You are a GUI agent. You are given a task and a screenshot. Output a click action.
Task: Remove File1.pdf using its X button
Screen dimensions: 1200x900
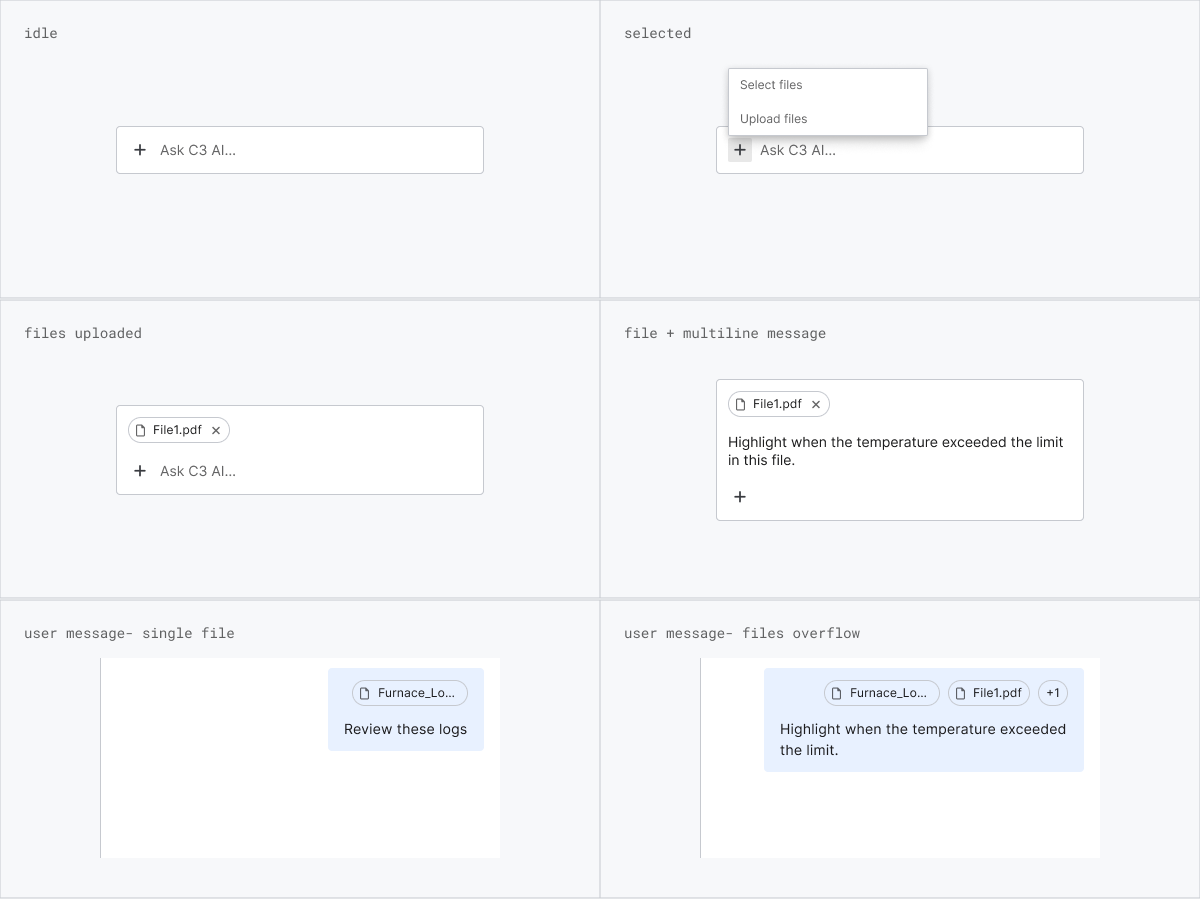tap(216, 429)
